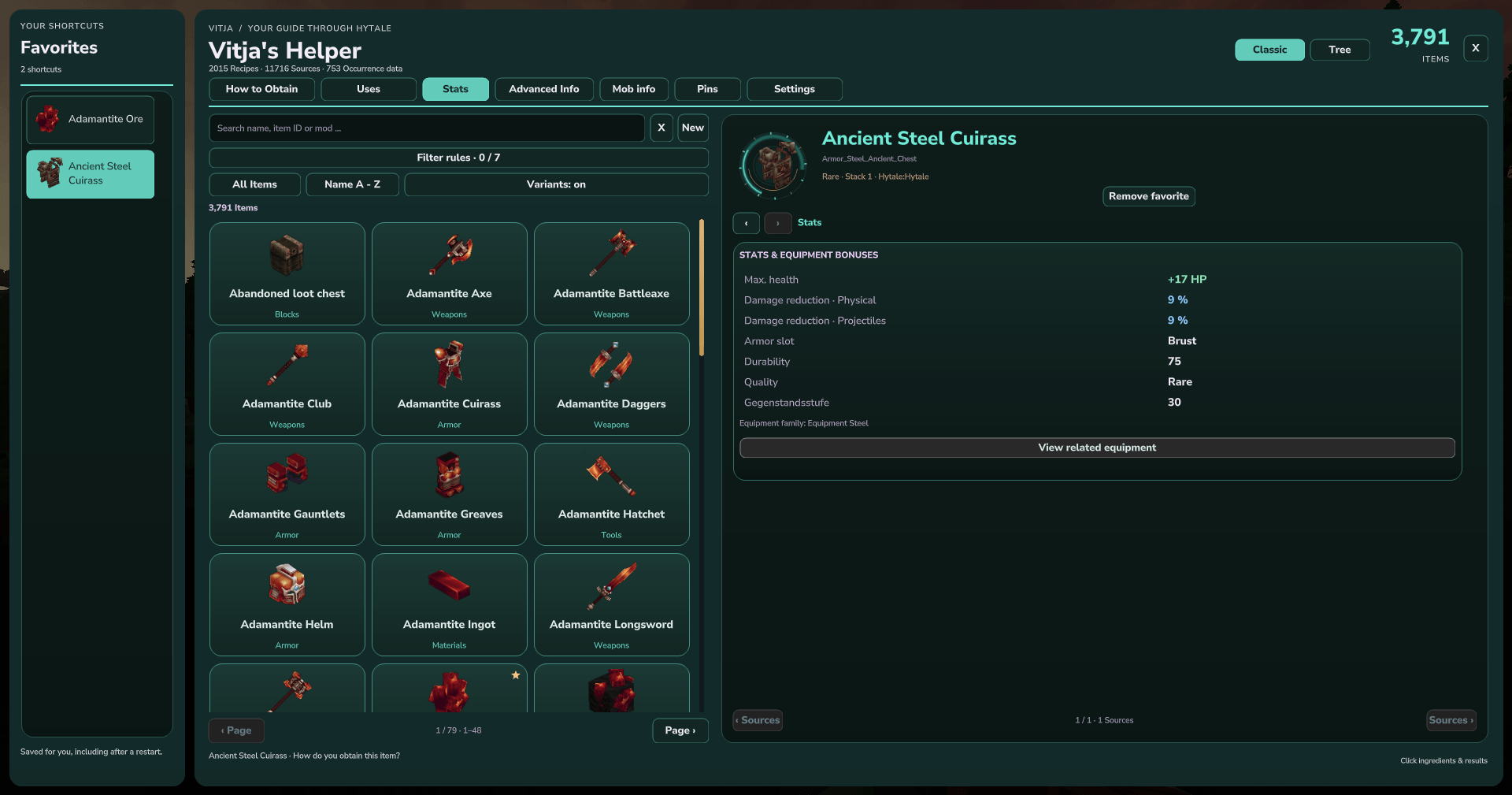Focus the search name, item ID field
Screen dimensions: 1512x795
pos(427,128)
